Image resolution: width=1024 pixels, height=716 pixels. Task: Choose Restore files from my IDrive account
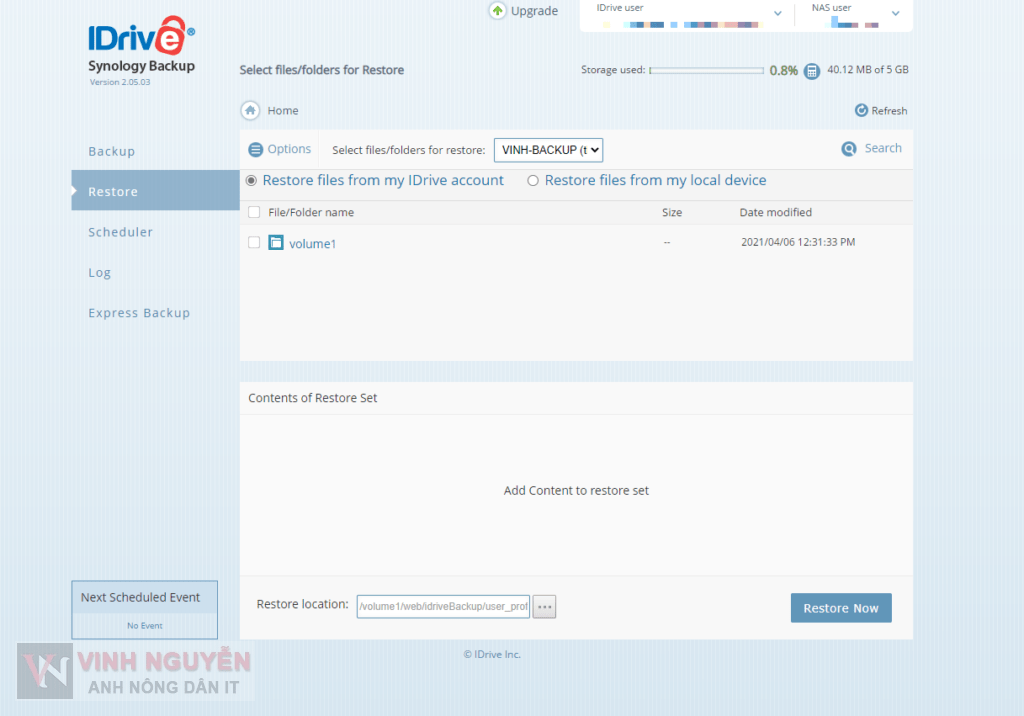pos(251,181)
